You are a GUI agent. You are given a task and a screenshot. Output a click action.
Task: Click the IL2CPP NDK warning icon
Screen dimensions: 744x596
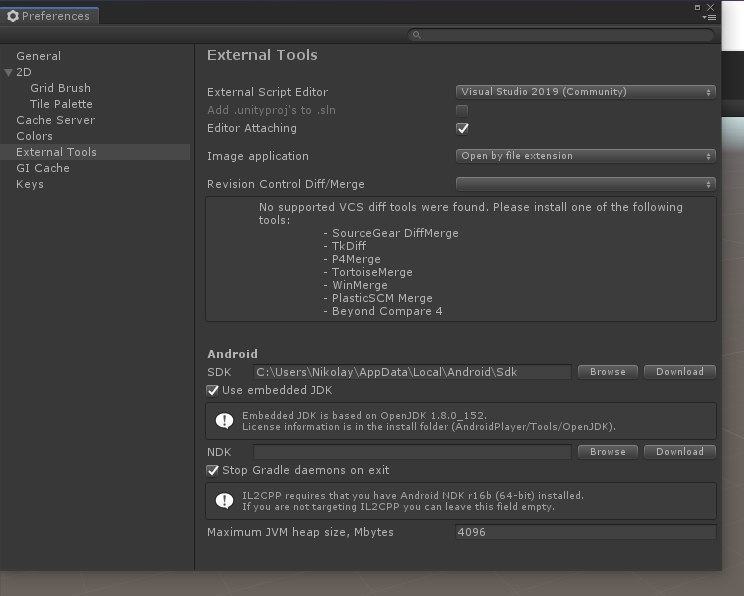point(224,501)
